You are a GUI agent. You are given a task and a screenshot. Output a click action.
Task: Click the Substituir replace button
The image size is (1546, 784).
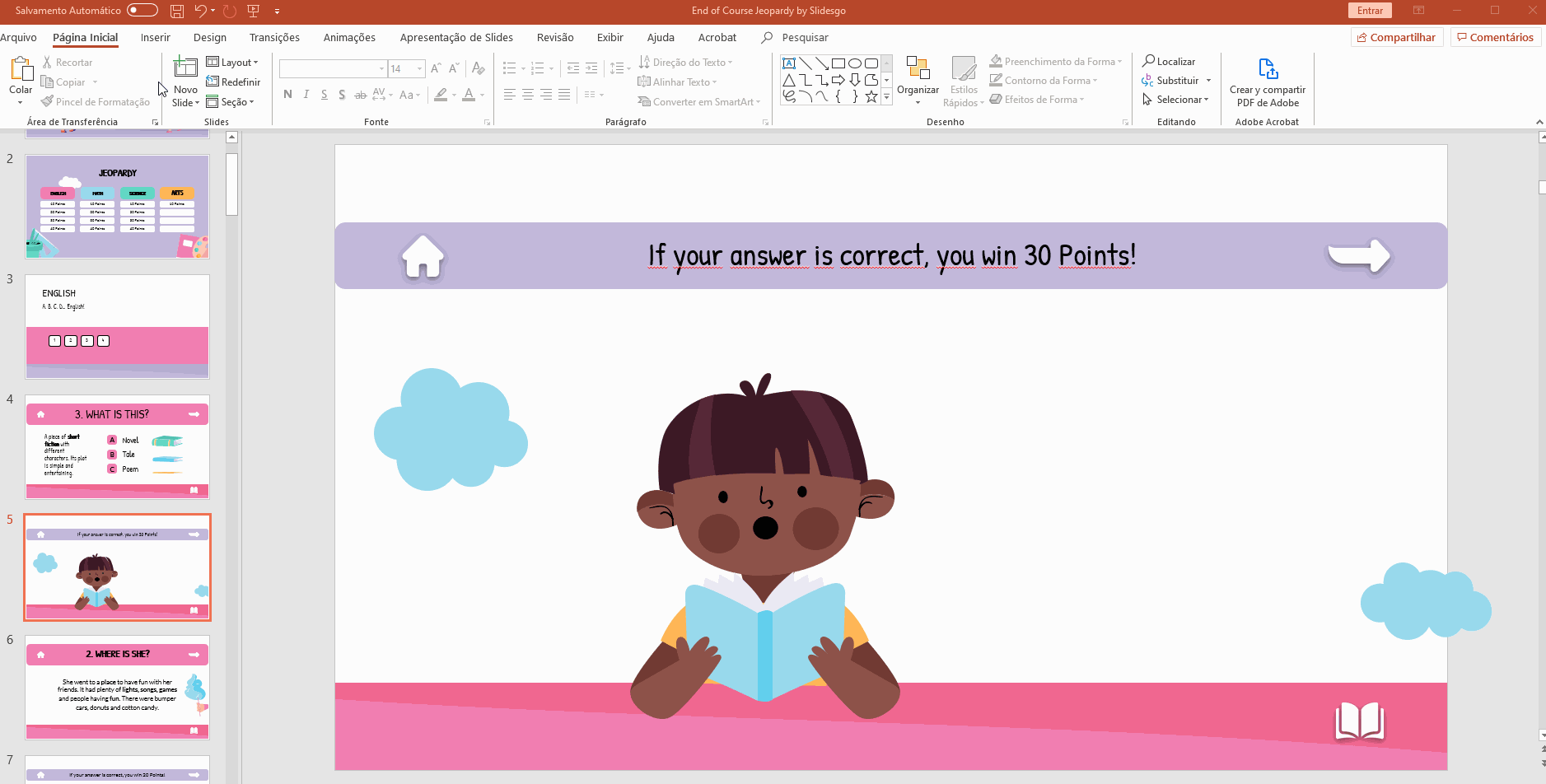click(1176, 81)
